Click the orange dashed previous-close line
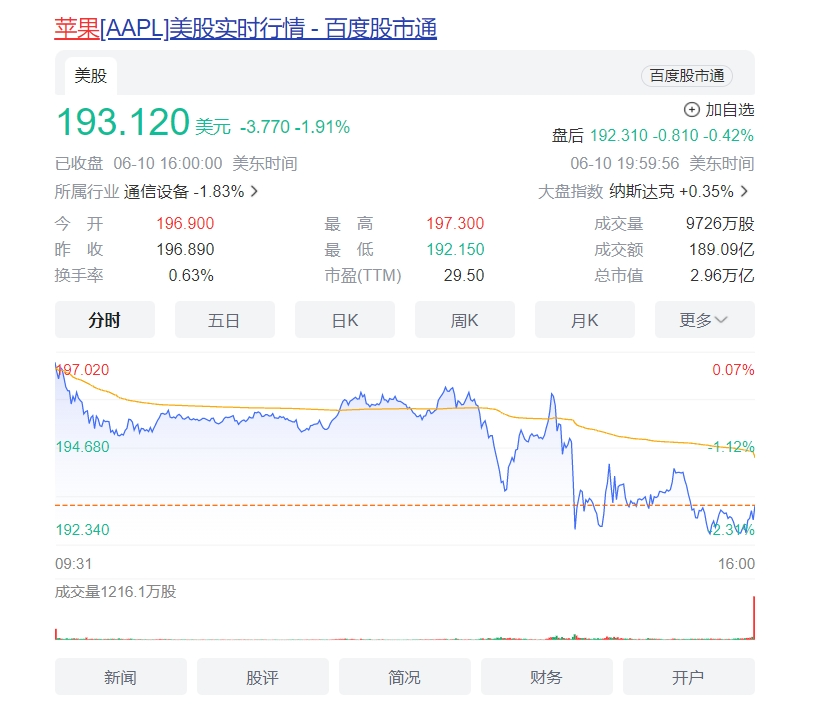Image resolution: width=837 pixels, height=707 pixels. pos(405,505)
